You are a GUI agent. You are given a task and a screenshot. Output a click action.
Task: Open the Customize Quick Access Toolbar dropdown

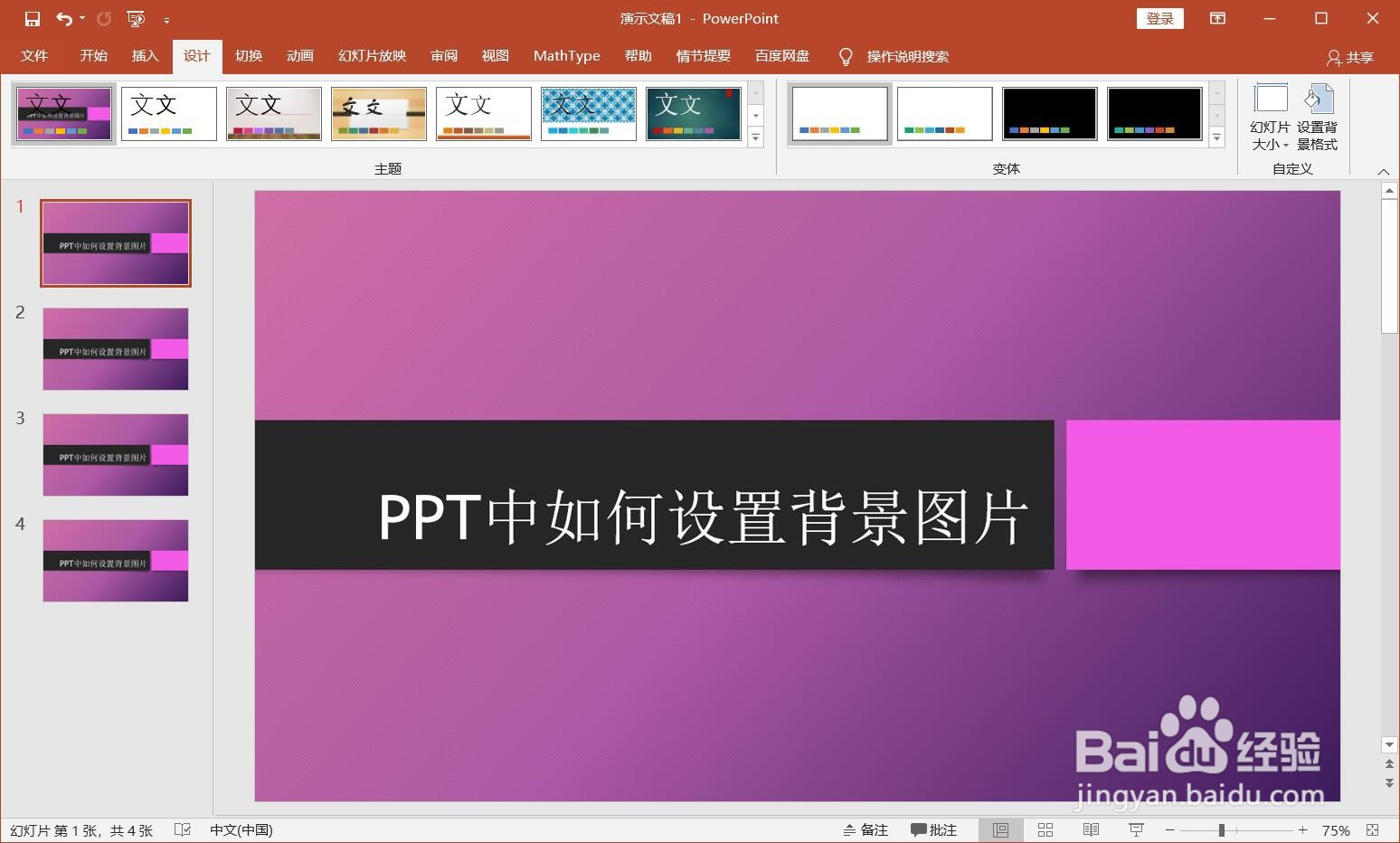click(166, 18)
